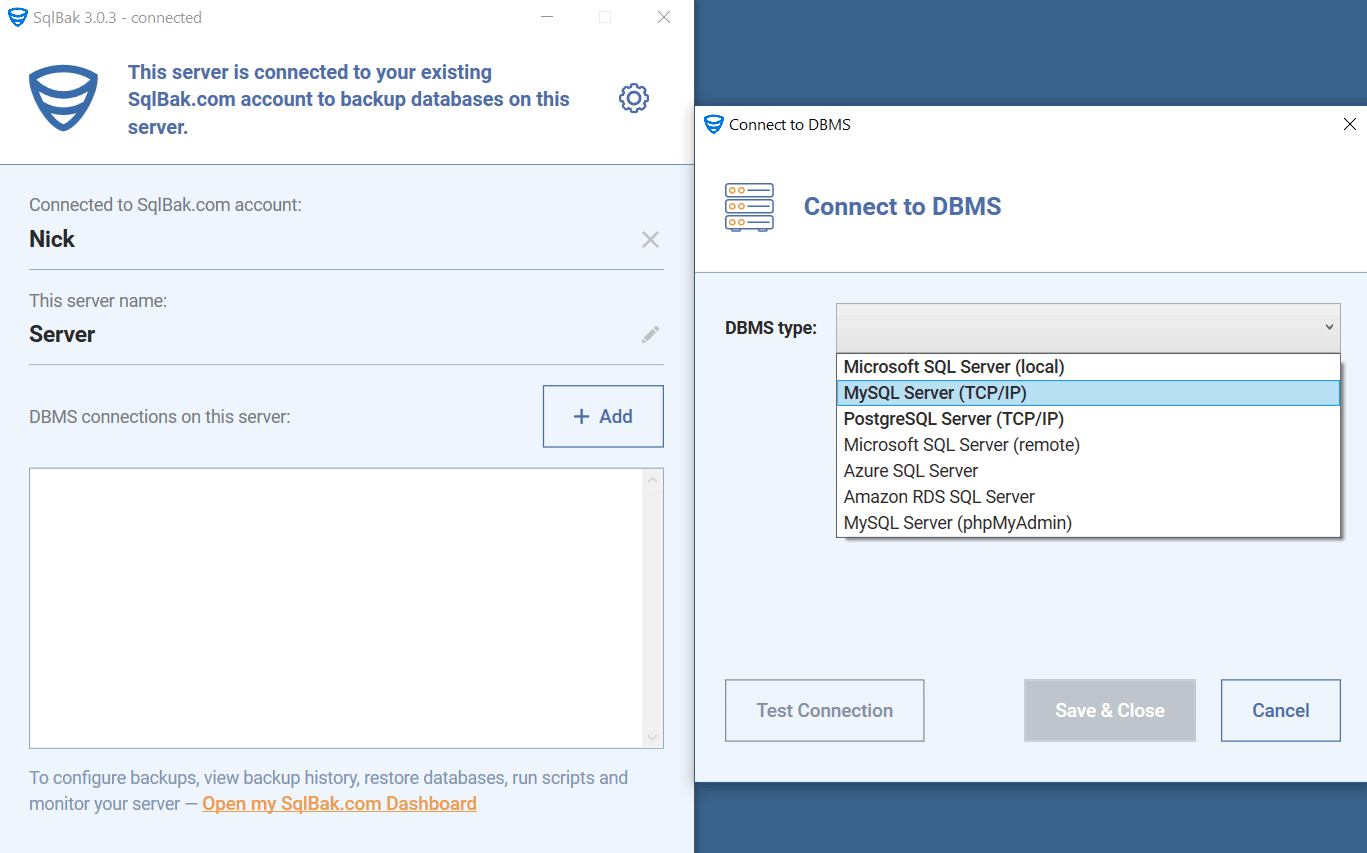Click the large shield logo in the header
Screen dimensions: 1367x853
(x=63, y=97)
